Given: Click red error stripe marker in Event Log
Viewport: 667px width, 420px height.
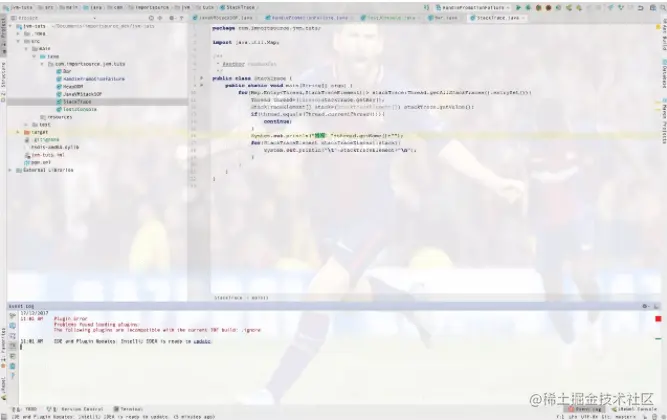Looking at the screenshot, I should click(658, 319).
